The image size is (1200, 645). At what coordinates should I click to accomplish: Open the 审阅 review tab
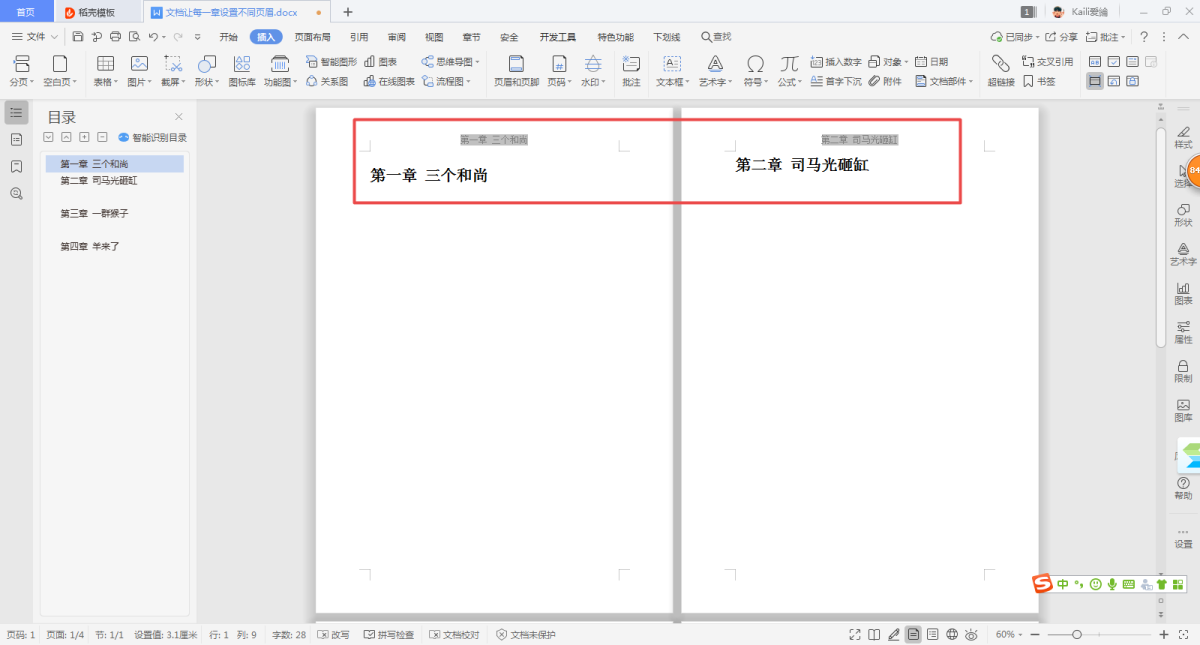(397, 37)
